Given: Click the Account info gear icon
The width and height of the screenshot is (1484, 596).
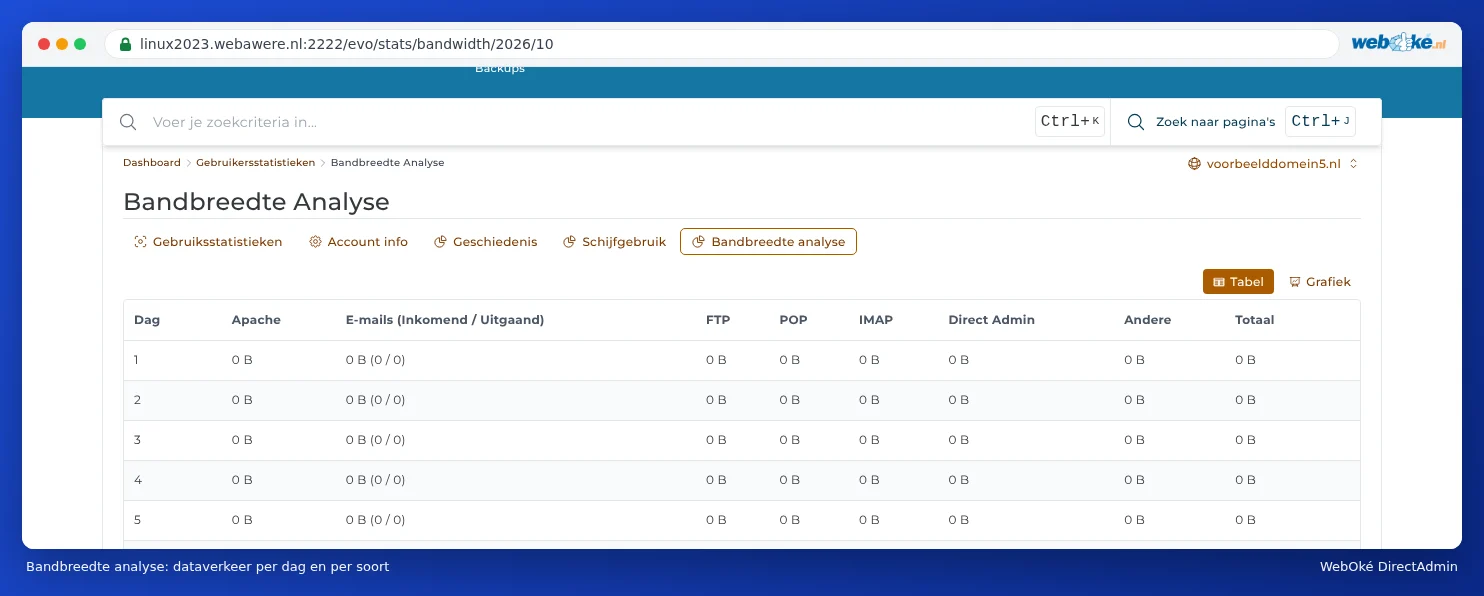Looking at the screenshot, I should (315, 242).
